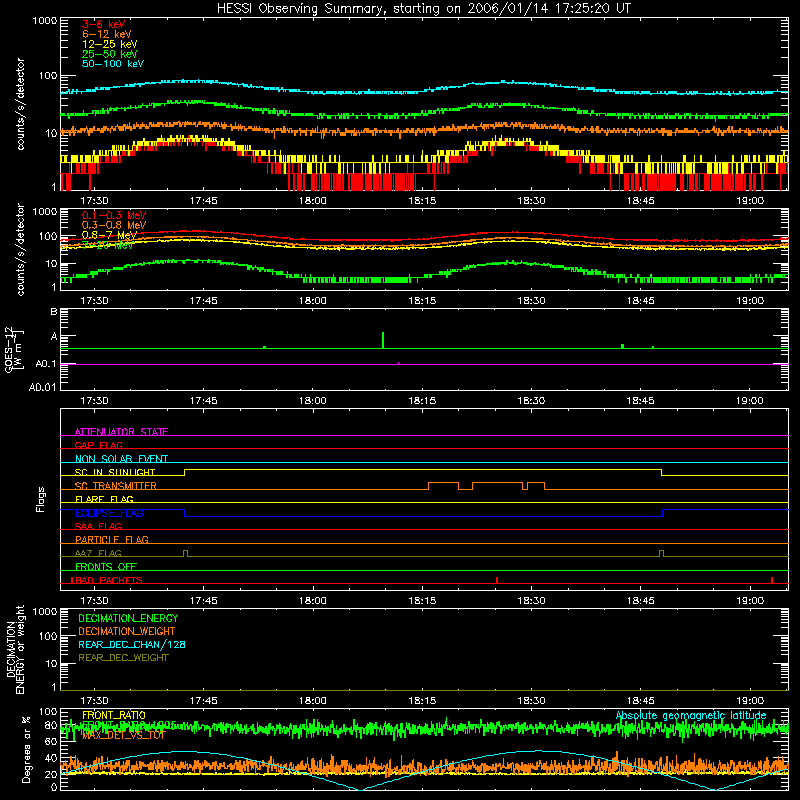Click the A0.1 tick label in GOES panel
The height and width of the screenshot is (800, 800).
(46, 364)
